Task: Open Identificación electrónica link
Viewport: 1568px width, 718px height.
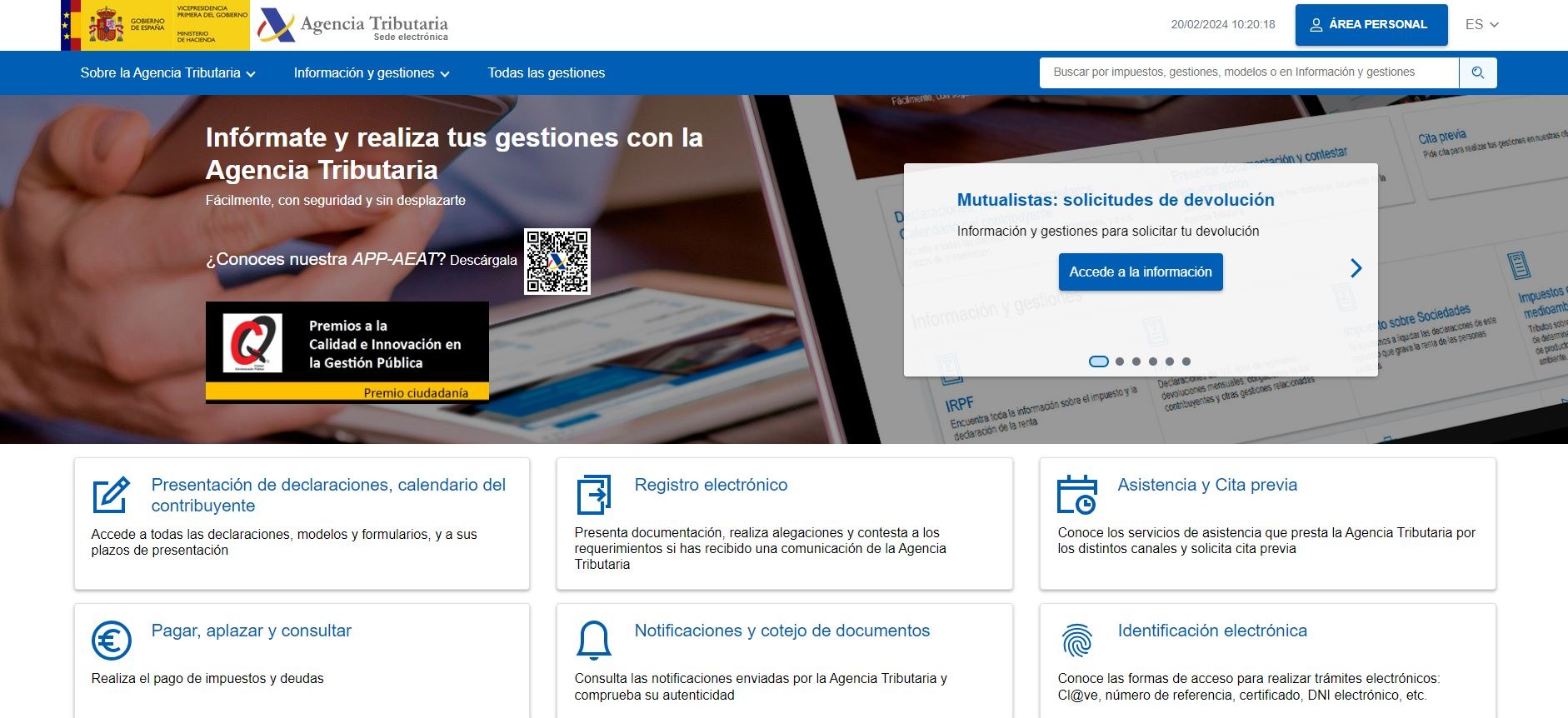Action: 1212,631
